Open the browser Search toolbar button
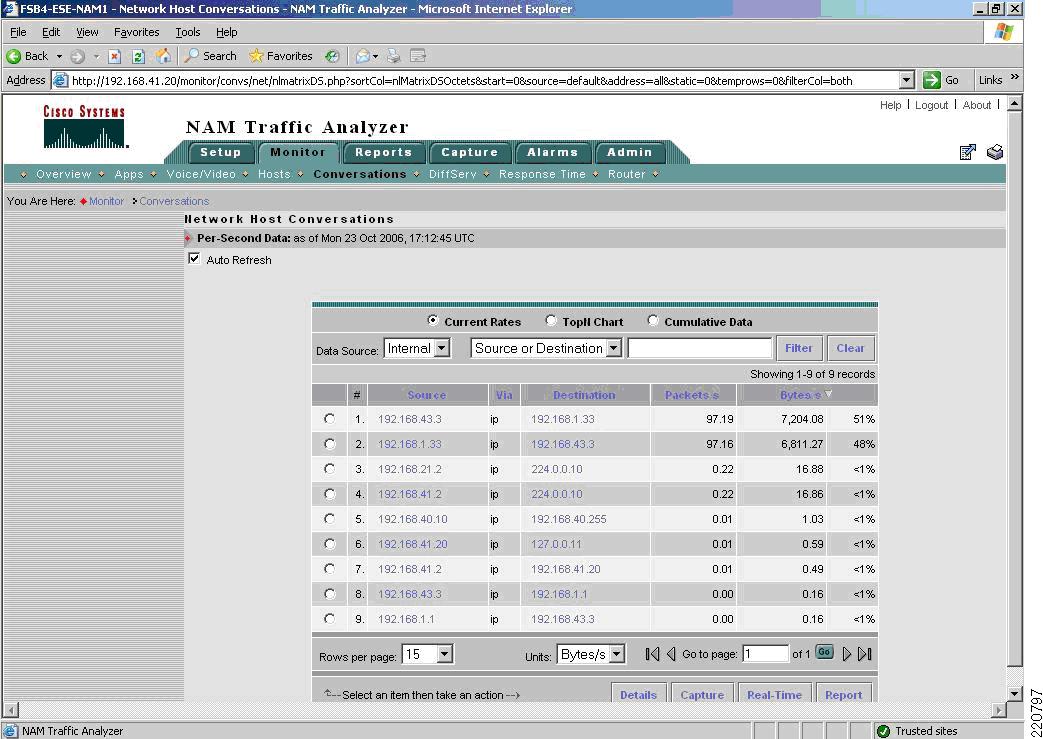The height and width of the screenshot is (739, 1043). click(210, 56)
